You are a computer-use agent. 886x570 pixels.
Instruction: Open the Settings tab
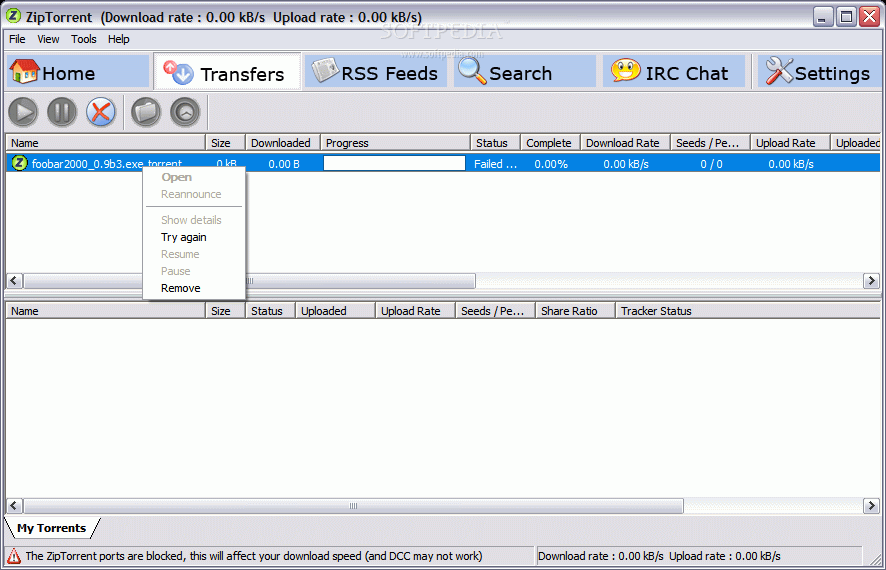[819, 72]
